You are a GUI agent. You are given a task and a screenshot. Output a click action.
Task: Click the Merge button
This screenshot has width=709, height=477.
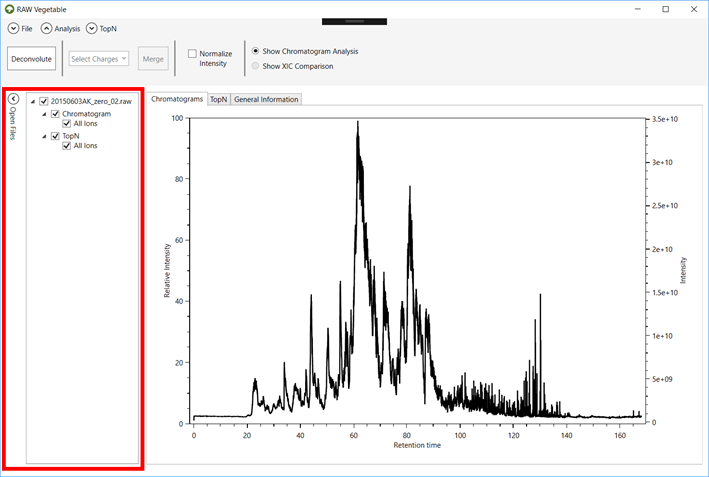(x=153, y=59)
